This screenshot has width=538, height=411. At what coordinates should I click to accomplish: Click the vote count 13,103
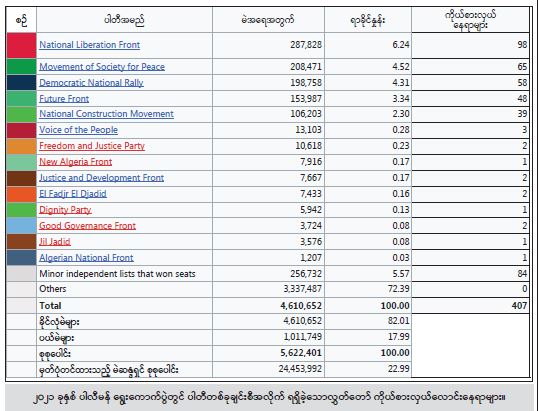click(309, 130)
